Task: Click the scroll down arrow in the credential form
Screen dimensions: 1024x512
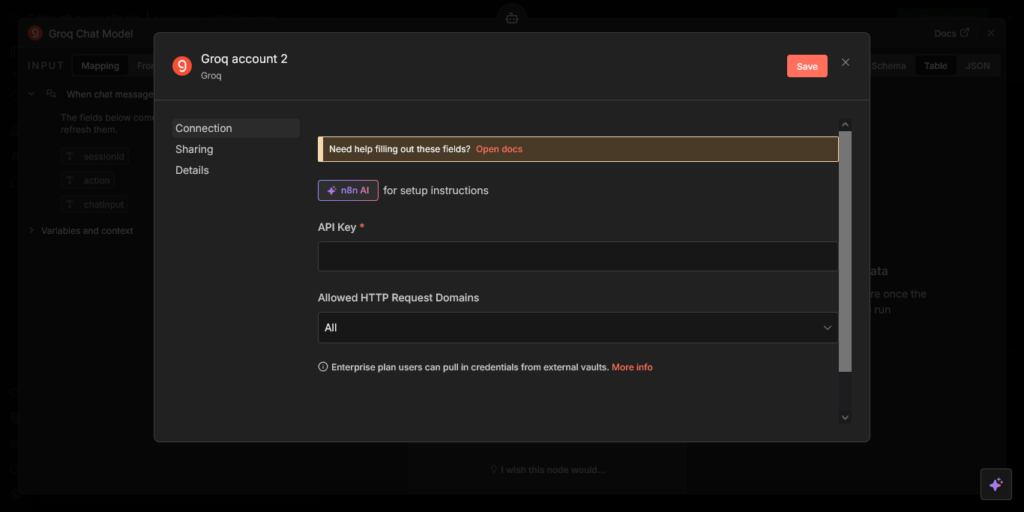Action: pyautogui.click(x=845, y=417)
